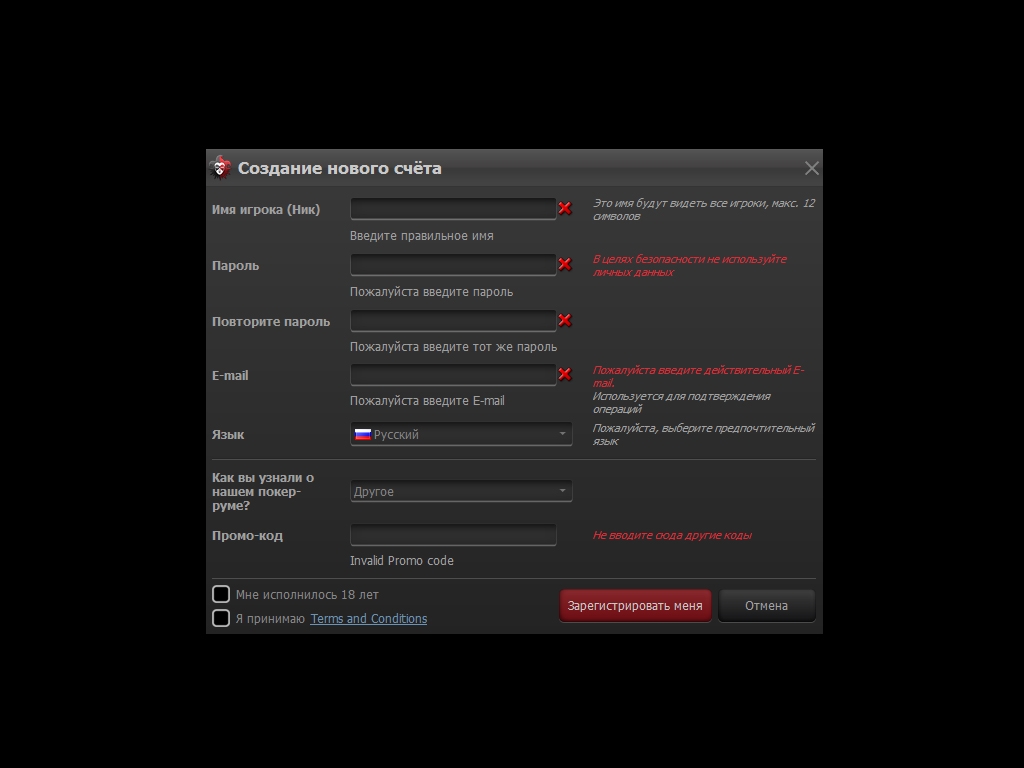Open the Terms and Conditions link
Screen dimensions: 1024x768
pyautogui.click(x=368, y=619)
